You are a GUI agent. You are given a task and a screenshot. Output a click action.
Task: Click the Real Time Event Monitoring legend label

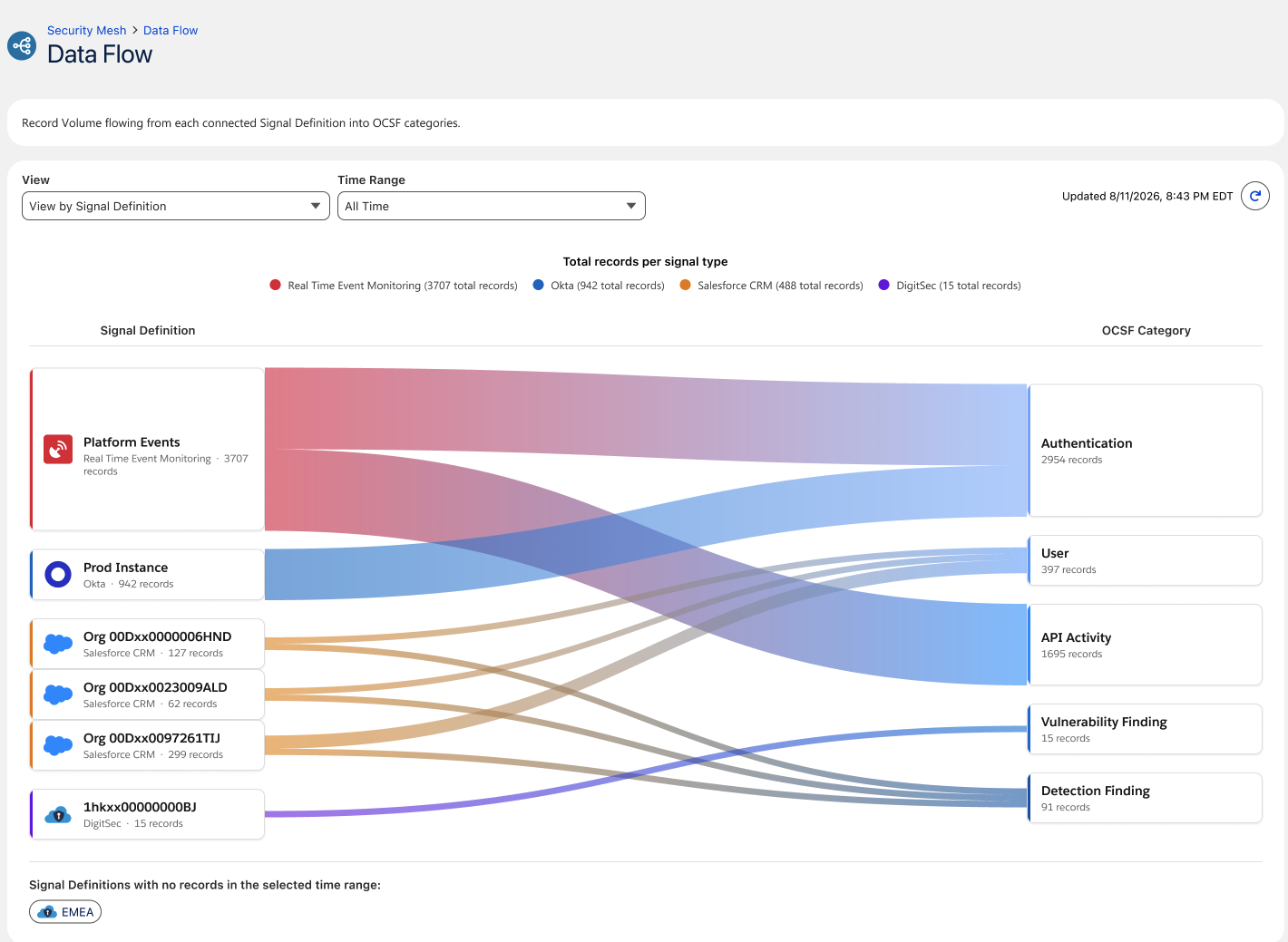403,286
